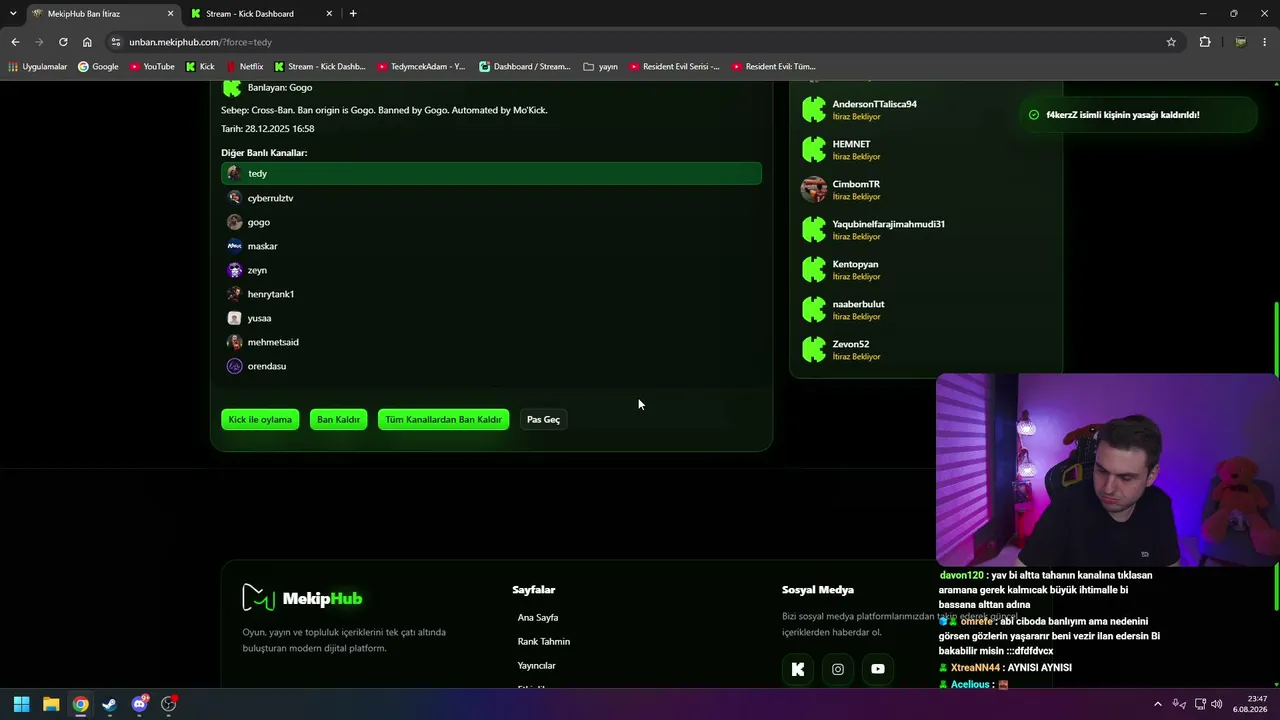1280x720 pixels.
Task: Click the Ban Kaldır button
Action: [338, 419]
